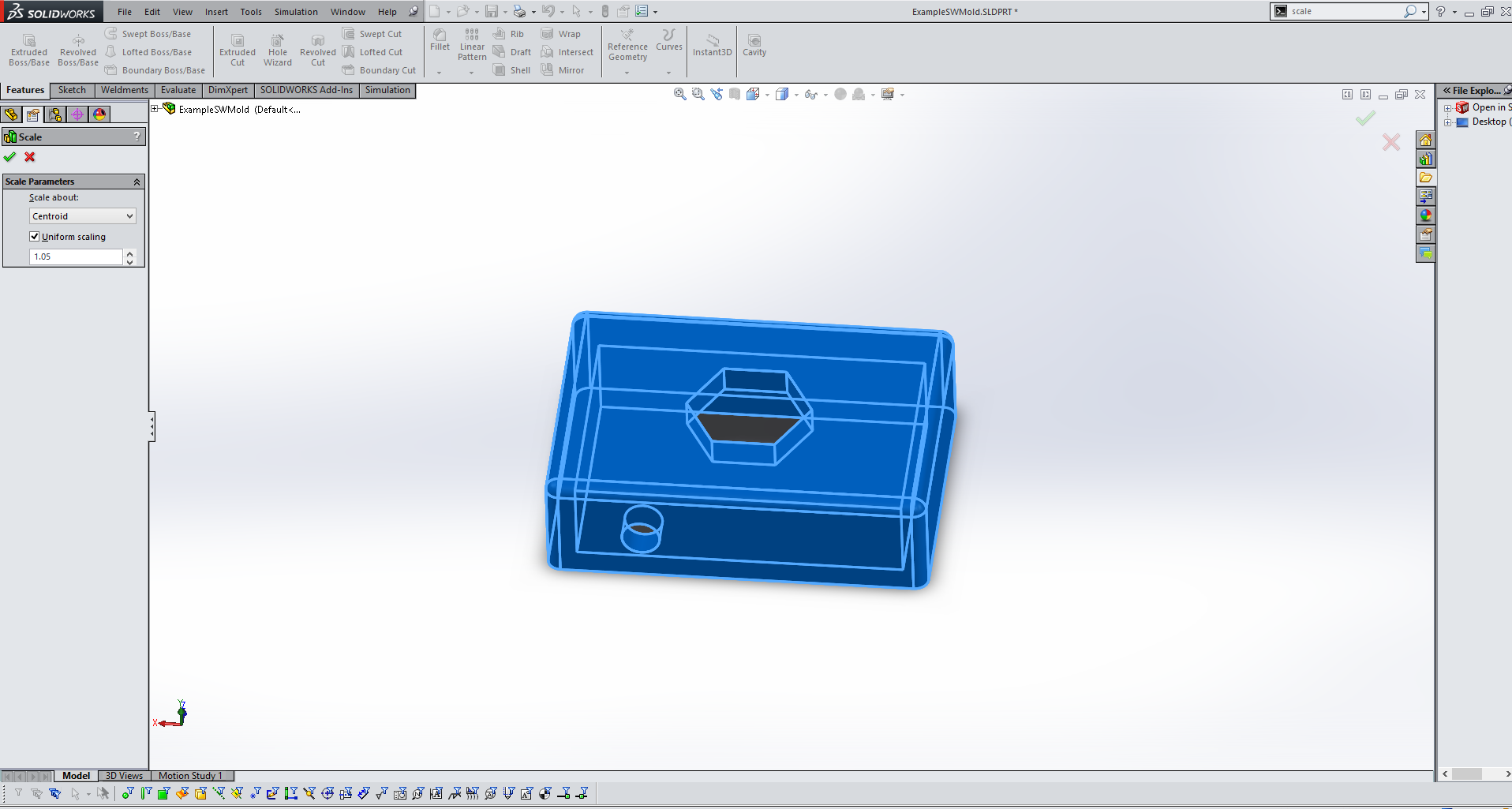Image resolution: width=1512 pixels, height=809 pixels.
Task: Open the Hole Wizard tool
Action: click(278, 51)
